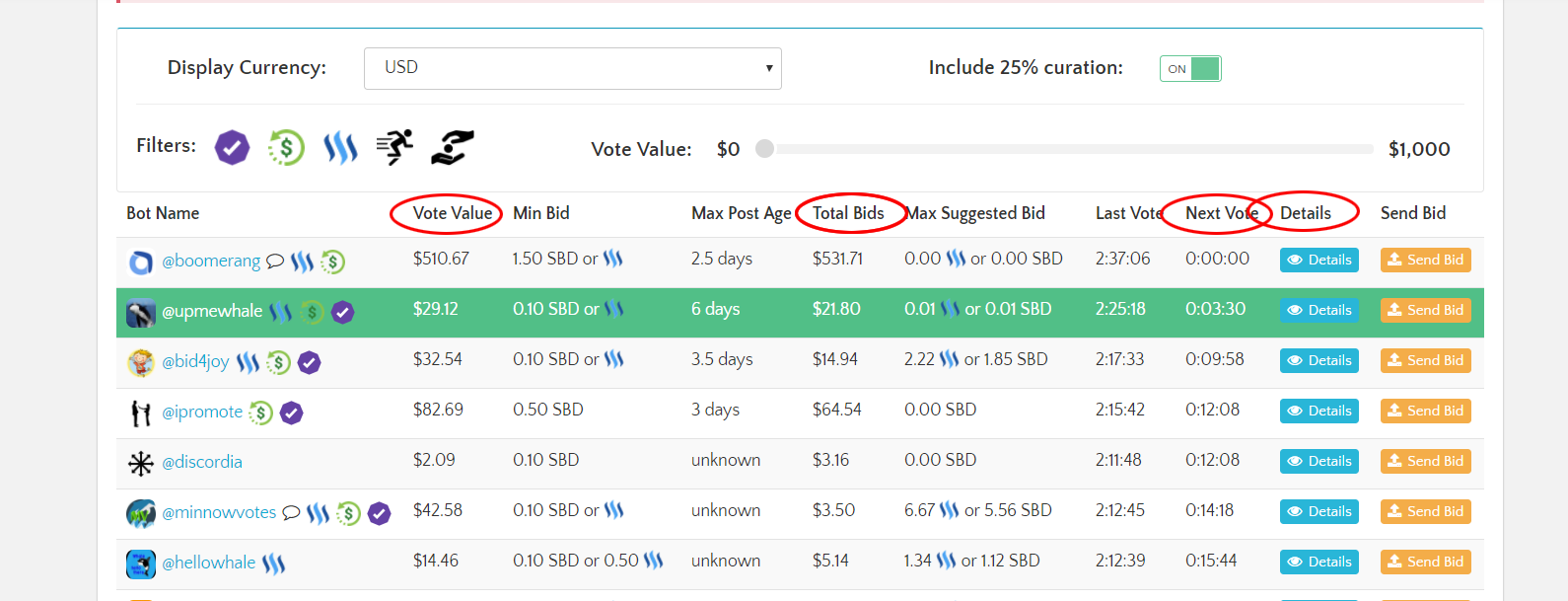This screenshot has height=601, width=1568.
Task: Click the verified badge next to @ipromote
Action: (x=291, y=413)
